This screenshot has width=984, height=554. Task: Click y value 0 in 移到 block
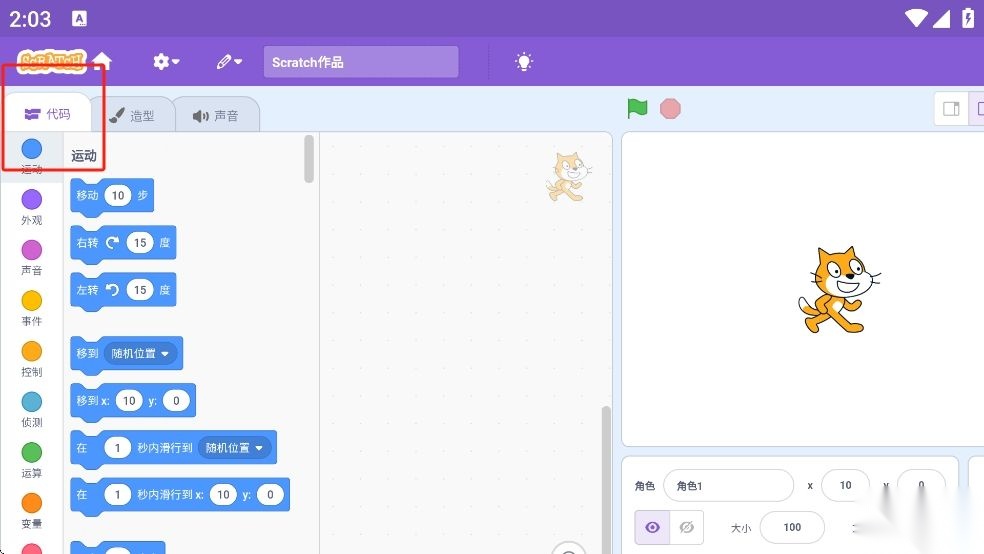(176, 400)
